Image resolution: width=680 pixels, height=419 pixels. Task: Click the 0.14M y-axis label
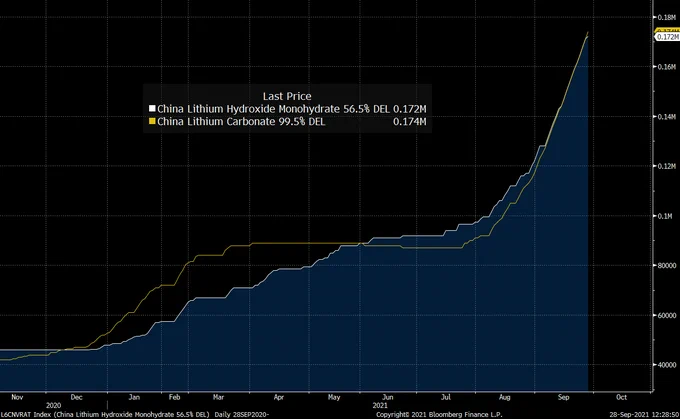pos(667,117)
